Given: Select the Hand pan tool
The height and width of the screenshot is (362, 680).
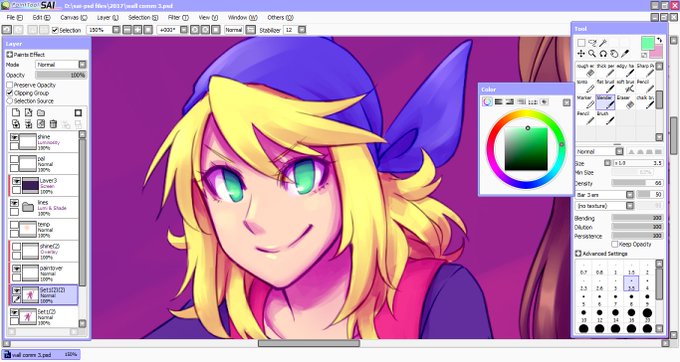Looking at the screenshot, I should pyautogui.click(x=614, y=54).
